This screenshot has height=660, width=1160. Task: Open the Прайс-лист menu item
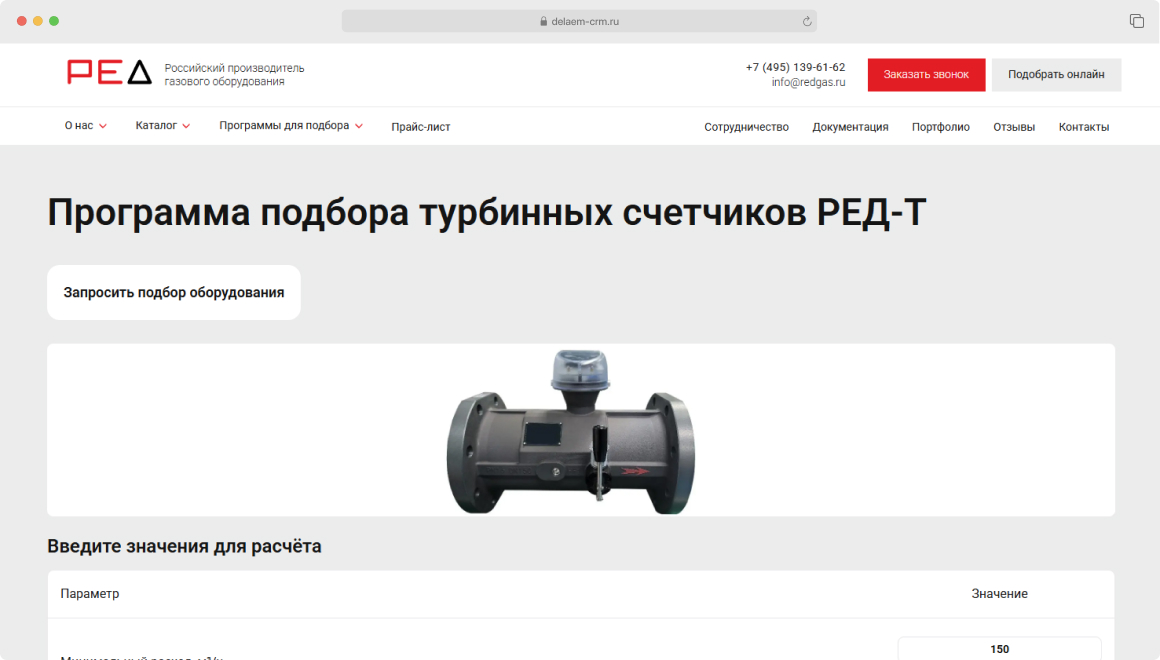[420, 127]
